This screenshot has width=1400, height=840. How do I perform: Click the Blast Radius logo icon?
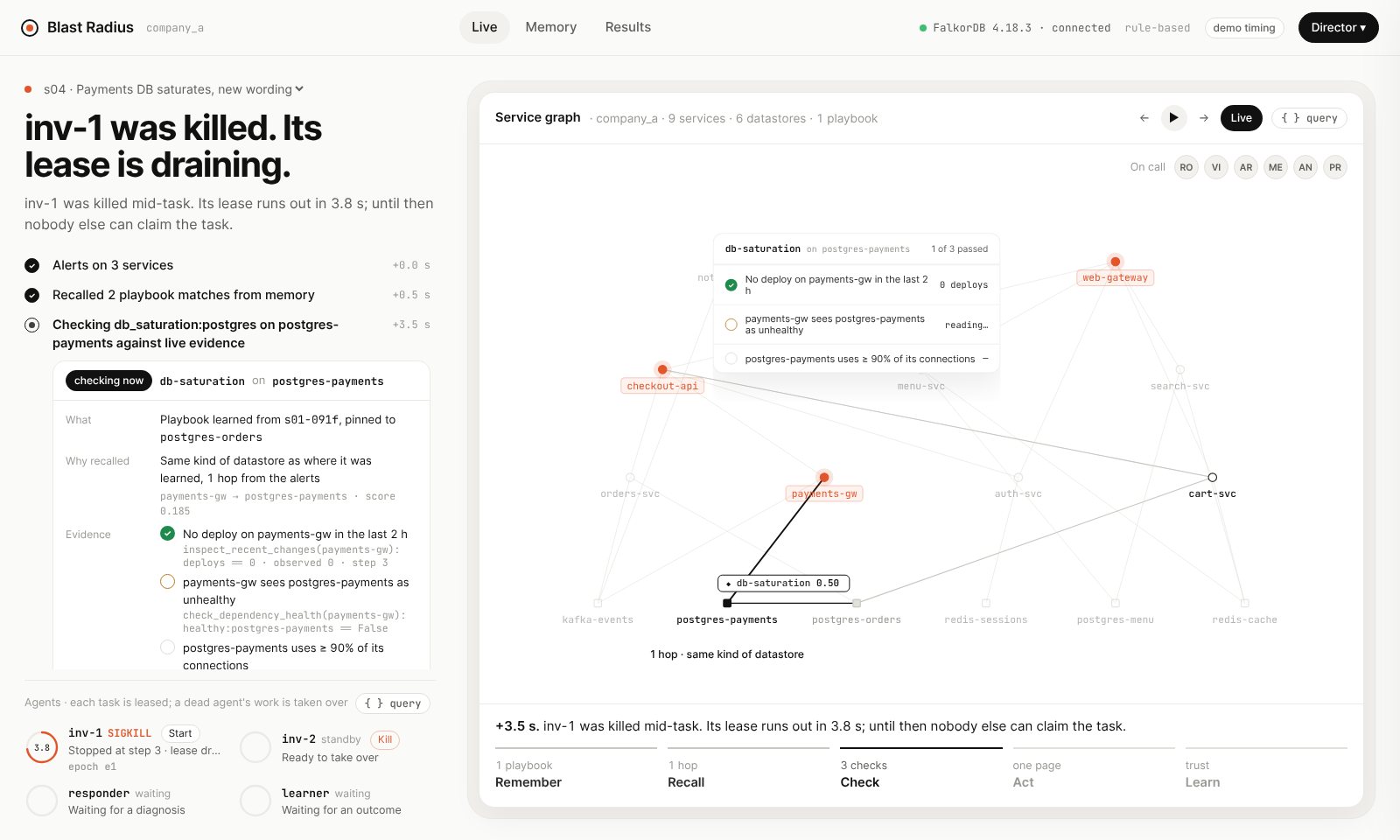[x=30, y=28]
